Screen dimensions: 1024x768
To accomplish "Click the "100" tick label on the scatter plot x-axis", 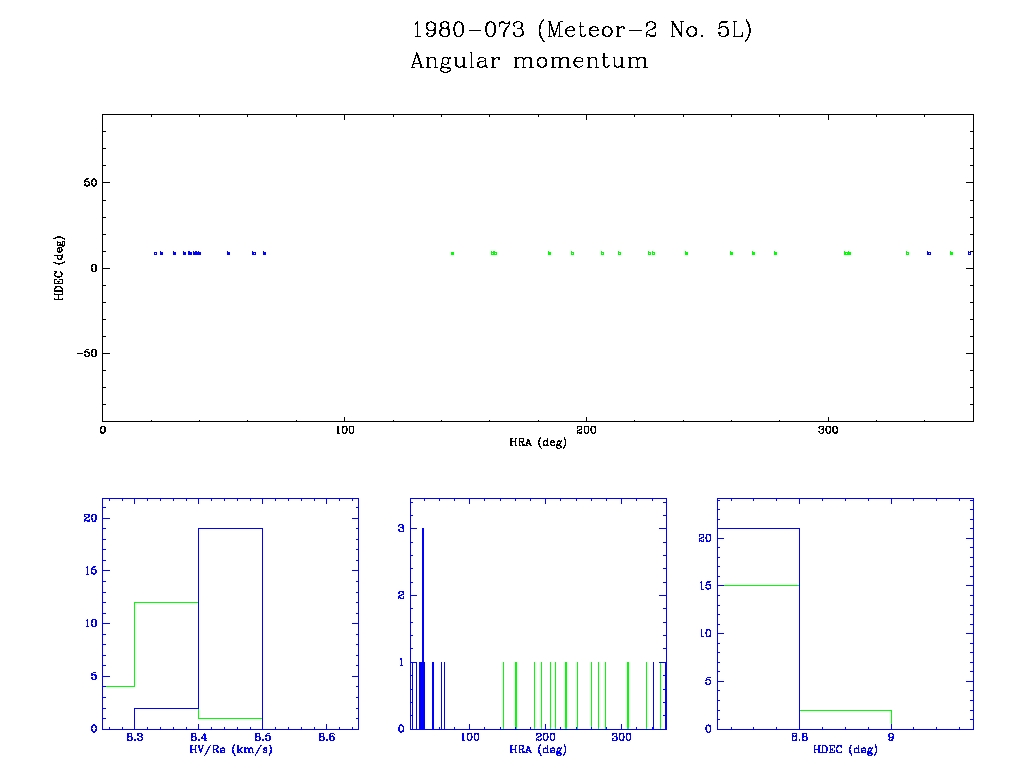I will coord(344,430).
